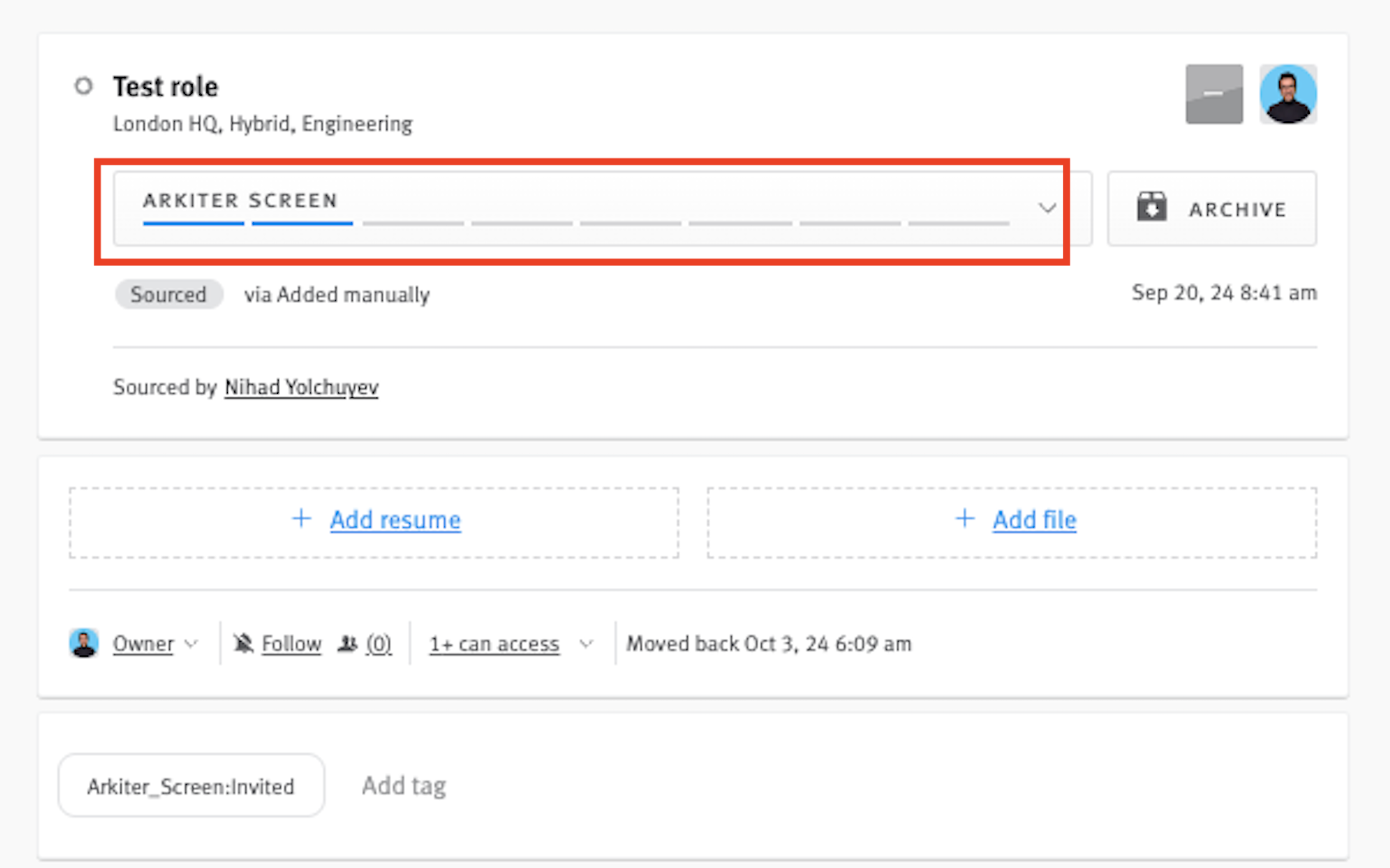Expand the Owner dropdown chevron
The image size is (1390, 868).
pyautogui.click(x=191, y=644)
